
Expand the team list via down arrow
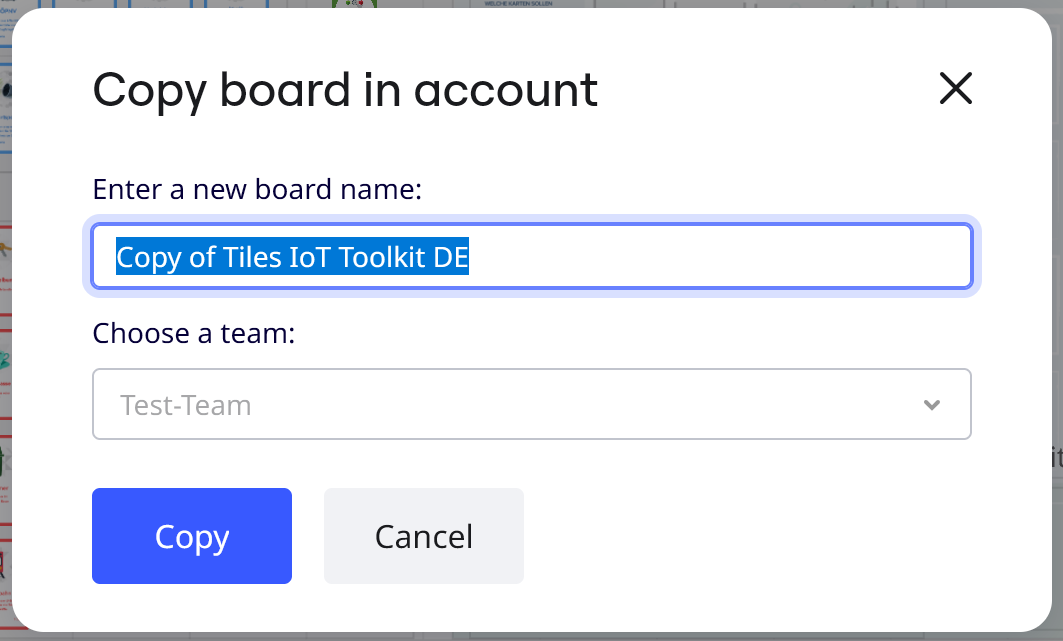click(932, 405)
